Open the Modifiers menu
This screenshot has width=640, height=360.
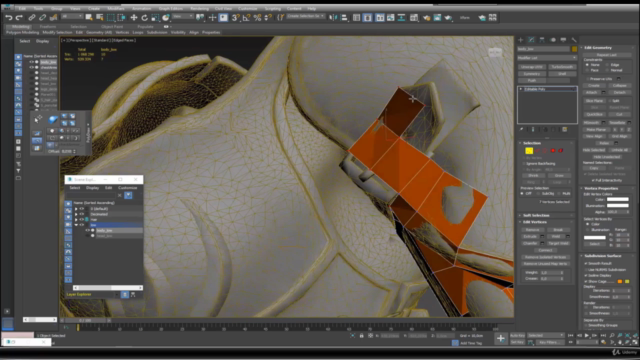[x=116, y=8]
